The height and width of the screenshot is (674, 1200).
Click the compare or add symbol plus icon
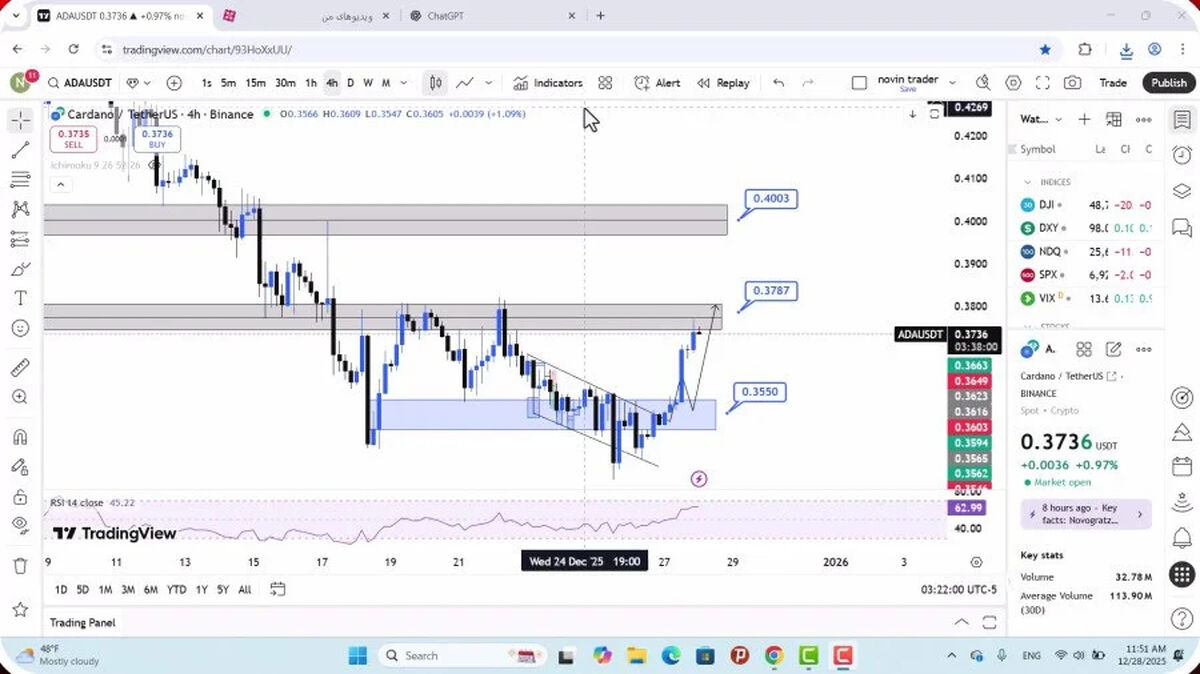174,83
